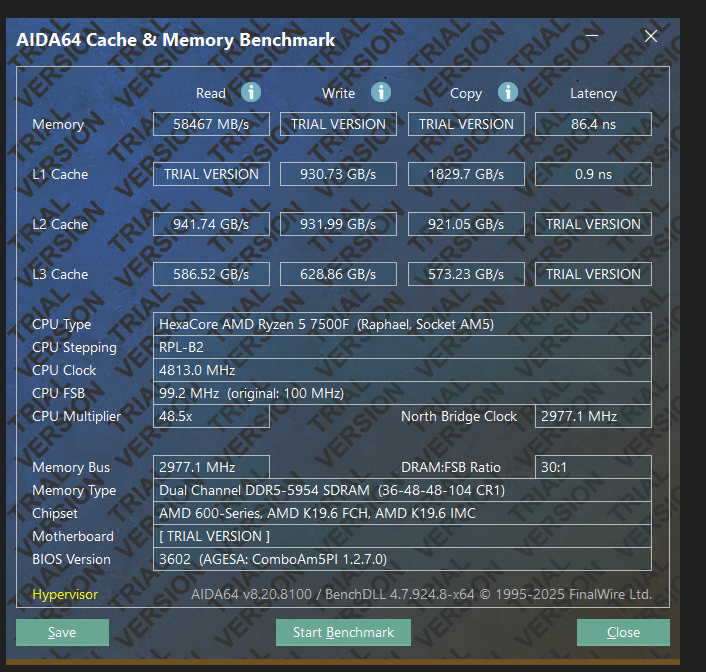Minimize the AIDA64 benchmark window
Image resolution: width=706 pixels, height=672 pixels.
[592, 36]
